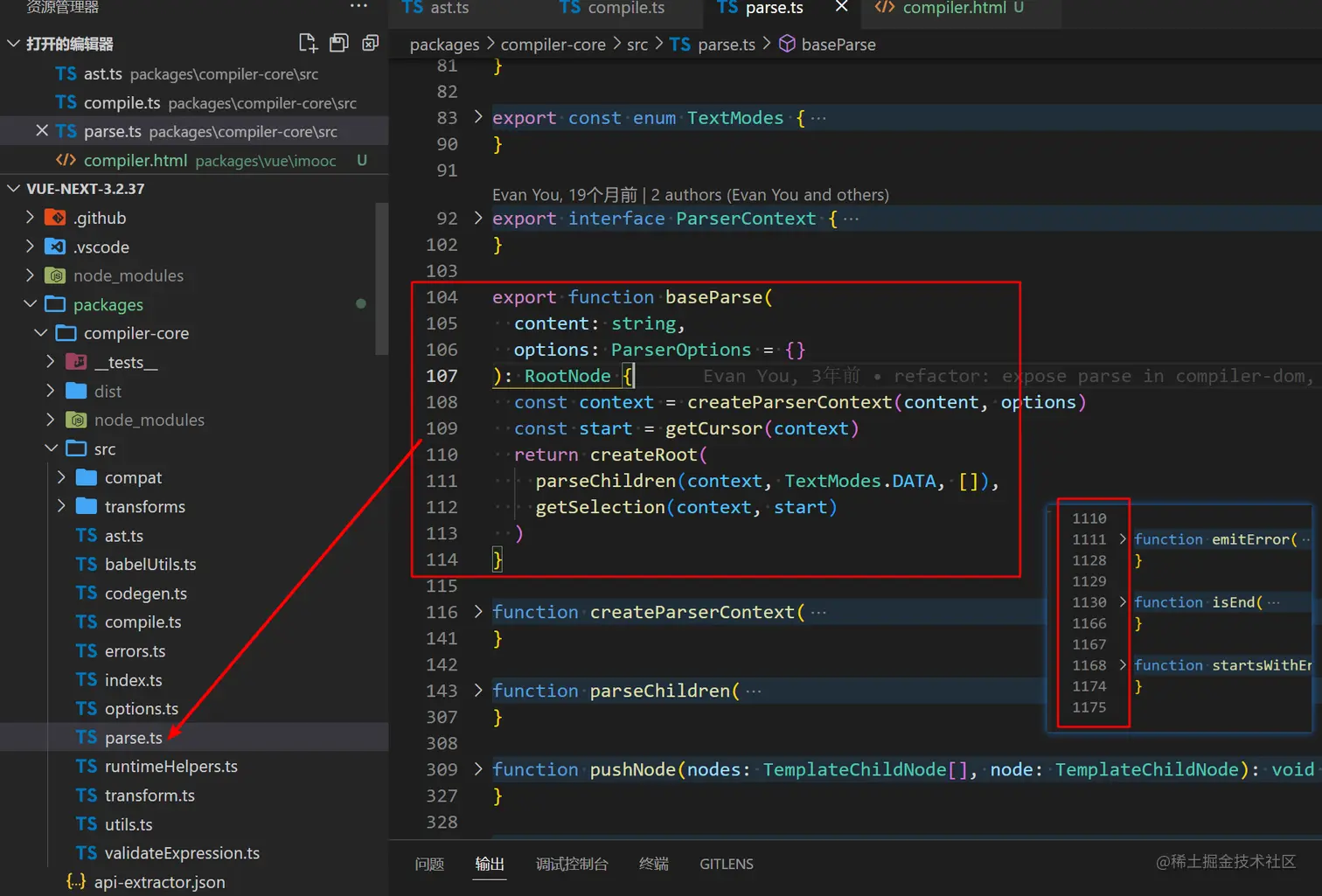Screen dimensions: 1322x896
Task: Click the RootNode return type on line 107
Action: click(x=567, y=376)
